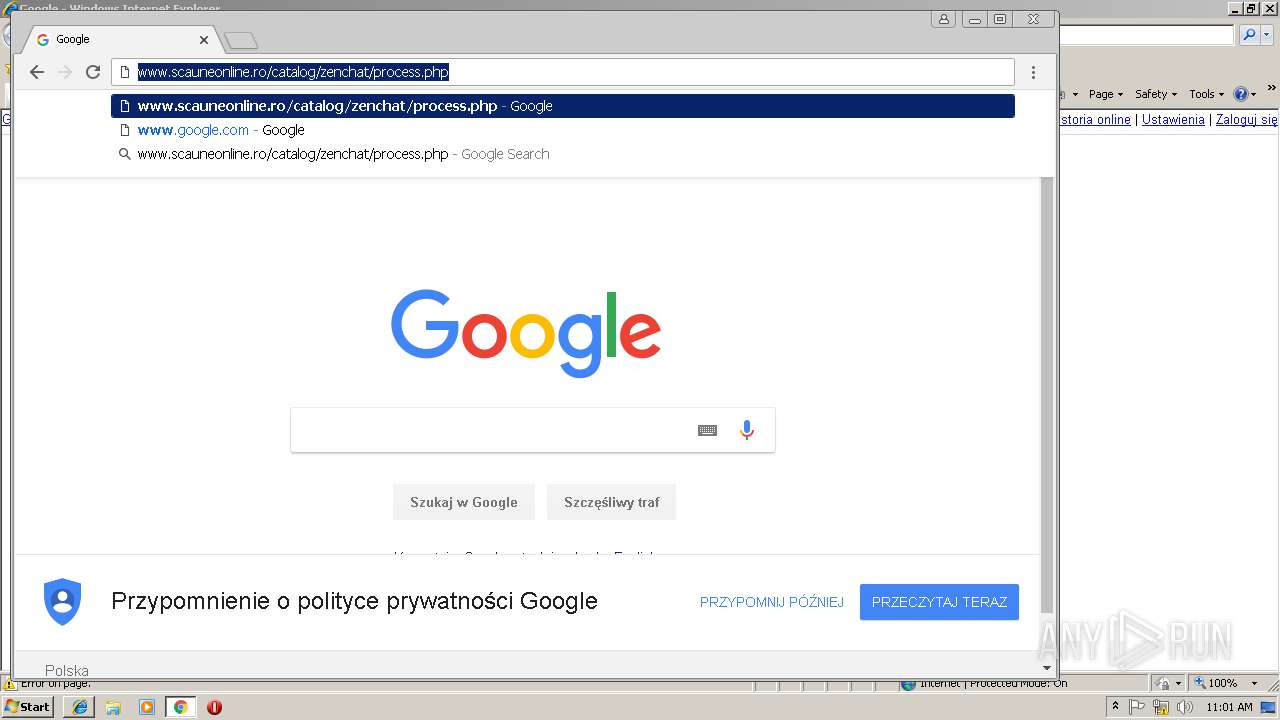Open the on-screen keyboard icon in search box
1280x720 pixels.
click(x=707, y=430)
